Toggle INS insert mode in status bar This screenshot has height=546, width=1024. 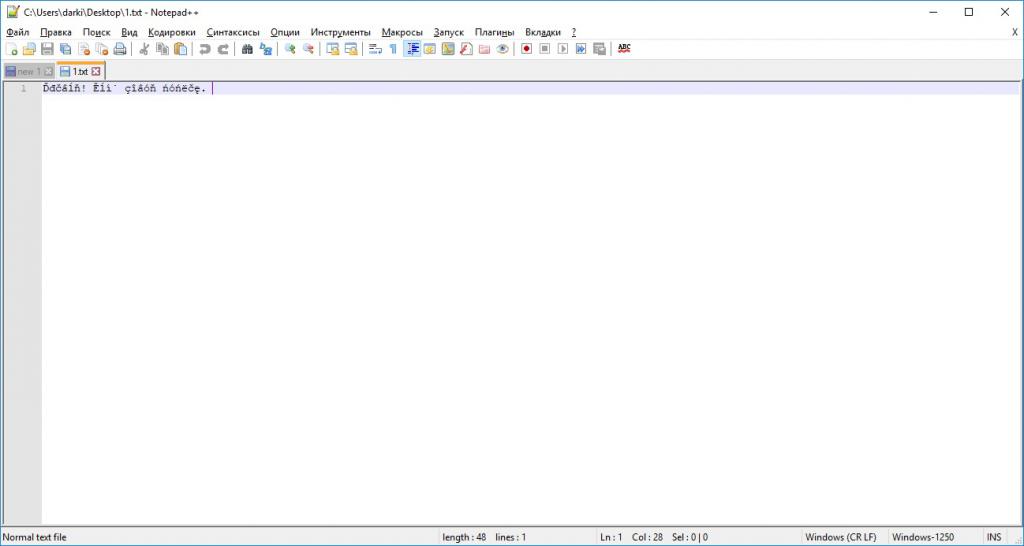[994, 538]
